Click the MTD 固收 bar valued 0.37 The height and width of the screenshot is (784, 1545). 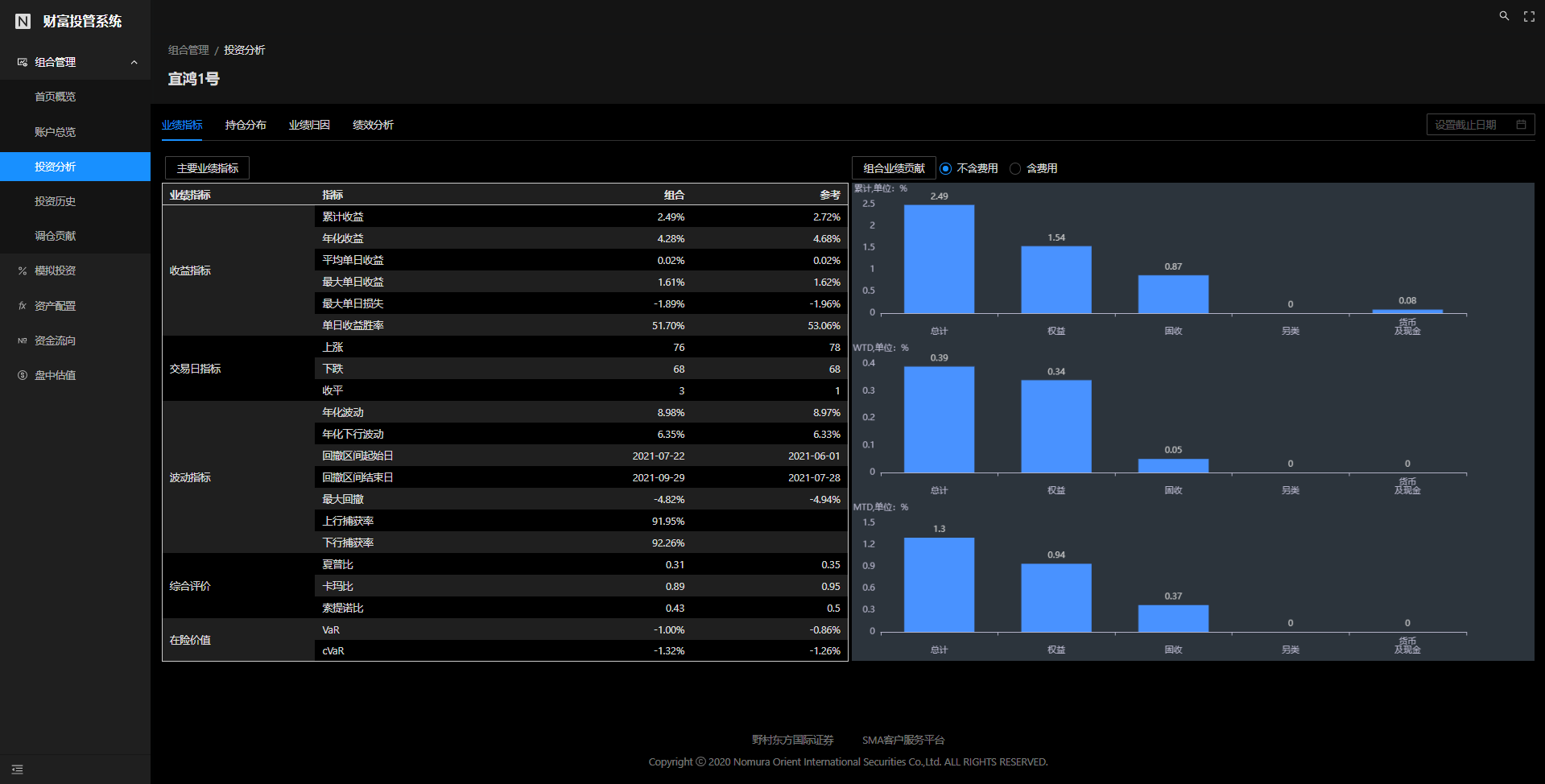click(x=1173, y=618)
